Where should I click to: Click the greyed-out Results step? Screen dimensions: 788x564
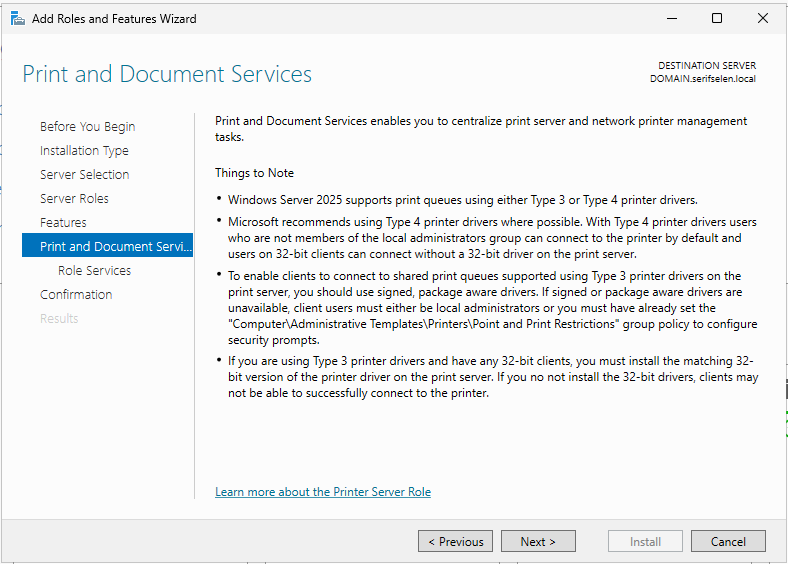point(59,319)
